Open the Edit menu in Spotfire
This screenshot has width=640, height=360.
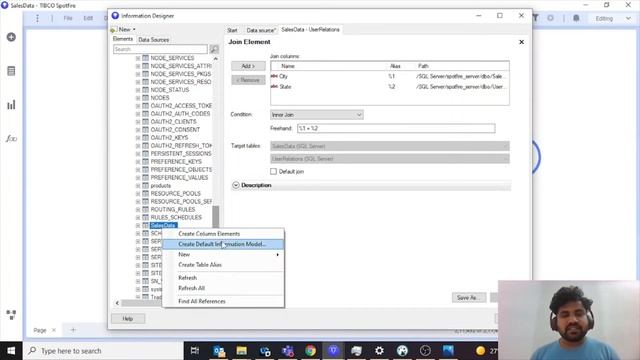(88, 18)
